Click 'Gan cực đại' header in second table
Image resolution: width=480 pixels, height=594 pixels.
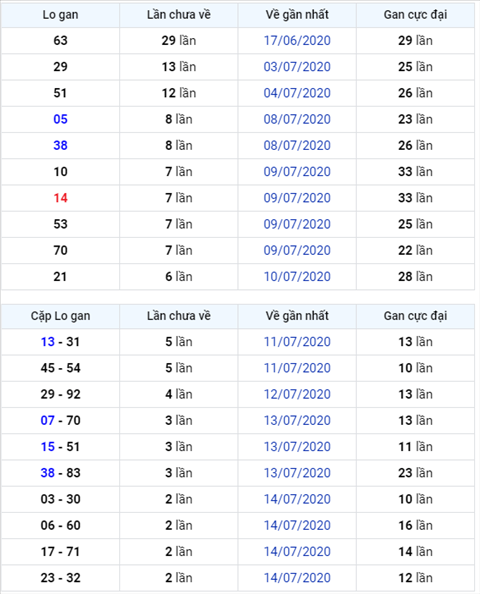click(x=415, y=316)
